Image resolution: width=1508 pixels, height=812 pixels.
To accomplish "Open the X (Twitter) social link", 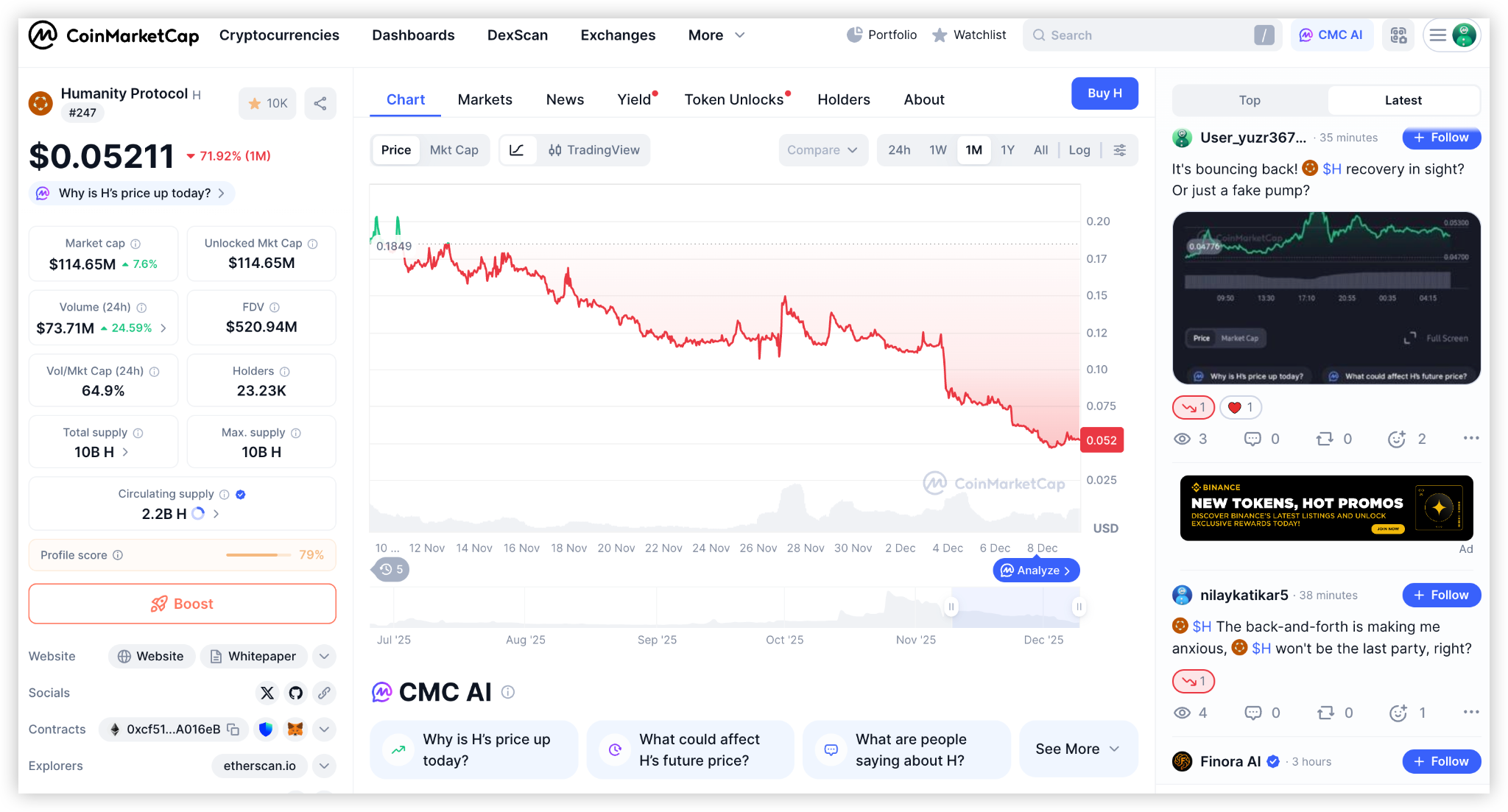I will [x=267, y=693].
